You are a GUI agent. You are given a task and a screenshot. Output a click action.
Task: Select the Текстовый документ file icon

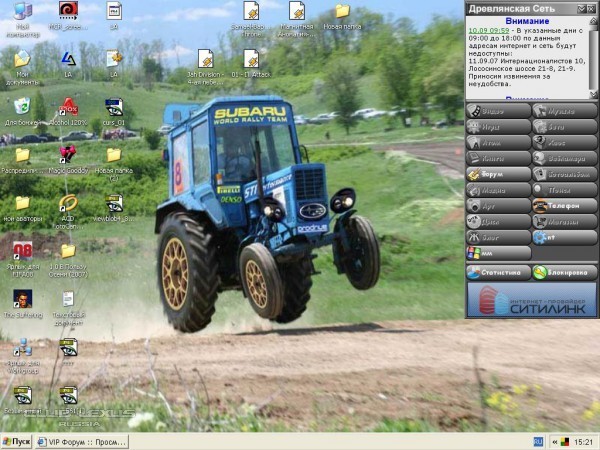[68, 308]
